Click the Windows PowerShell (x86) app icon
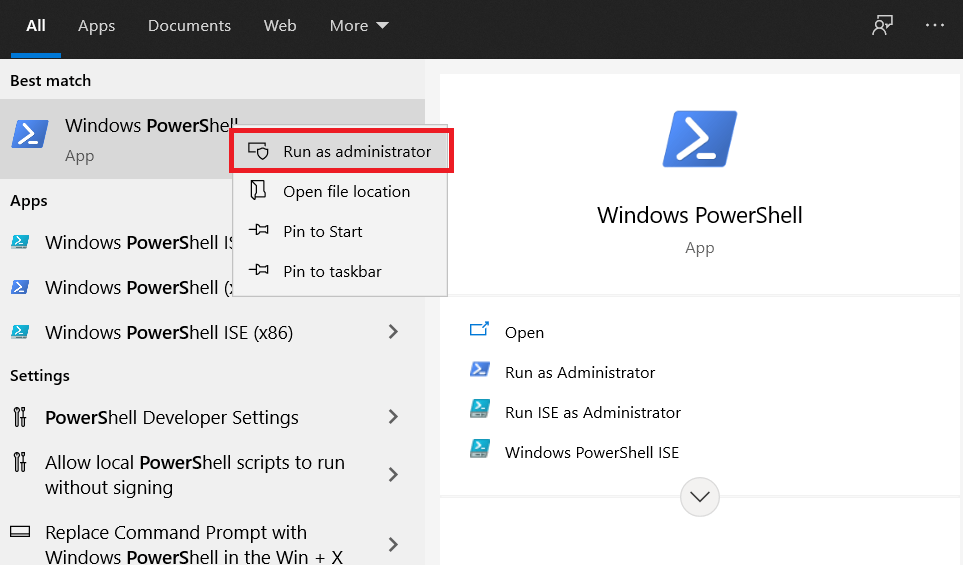Viewport: 963px width, 565px height. [x=20, y=287]
